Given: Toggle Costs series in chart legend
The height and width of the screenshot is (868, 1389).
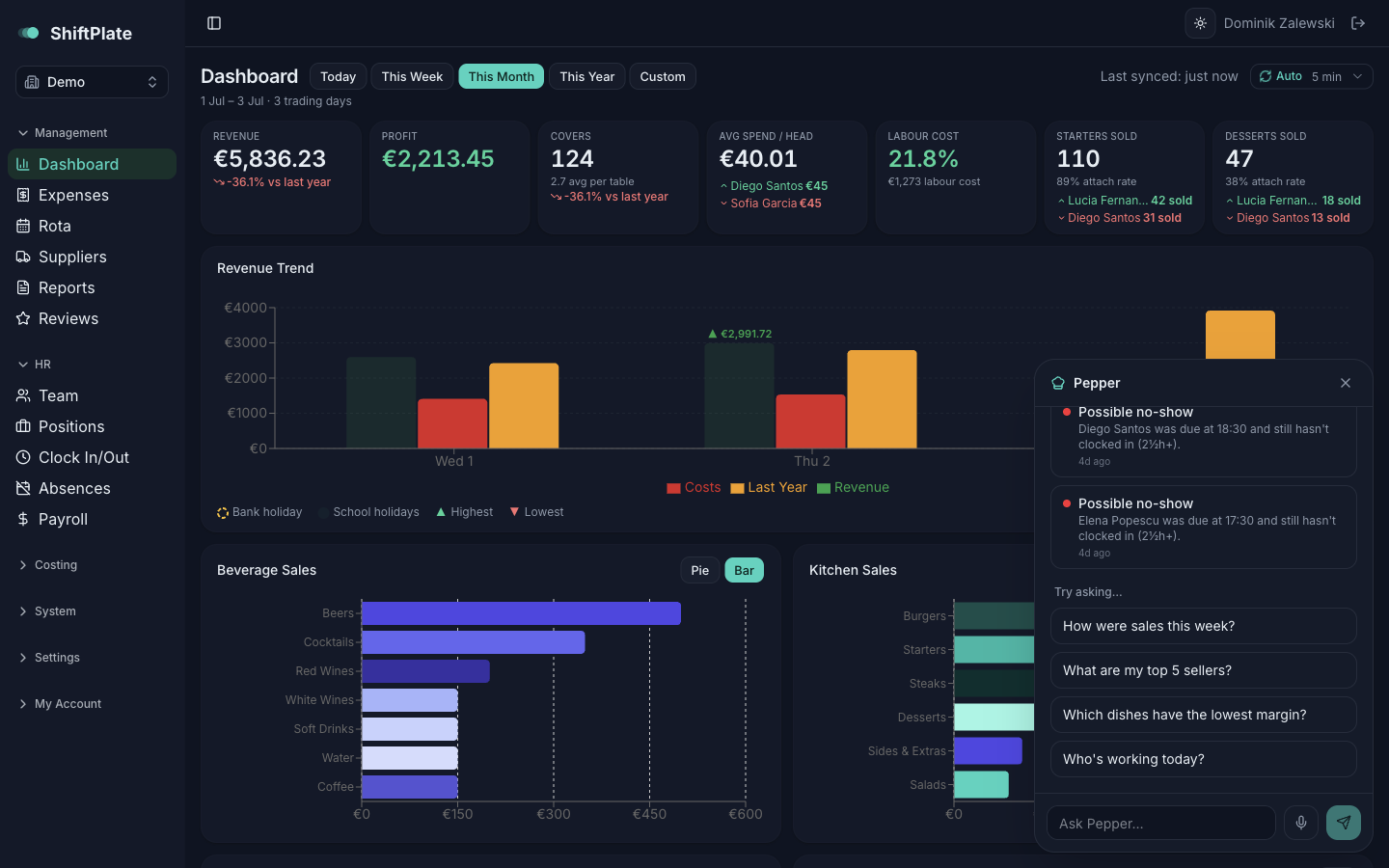Looking at the screenshot, I should [694, 488].
